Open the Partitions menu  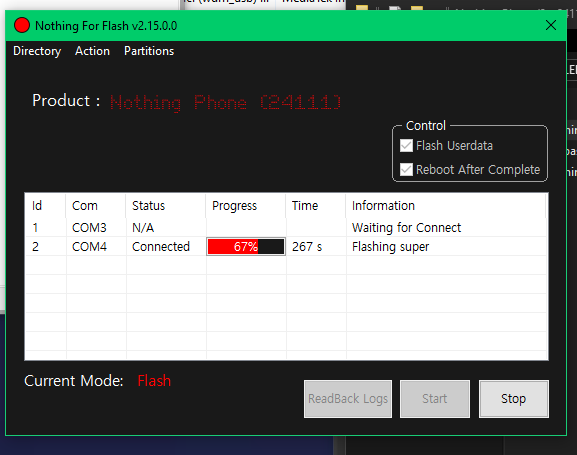click(x=149, y=51)
